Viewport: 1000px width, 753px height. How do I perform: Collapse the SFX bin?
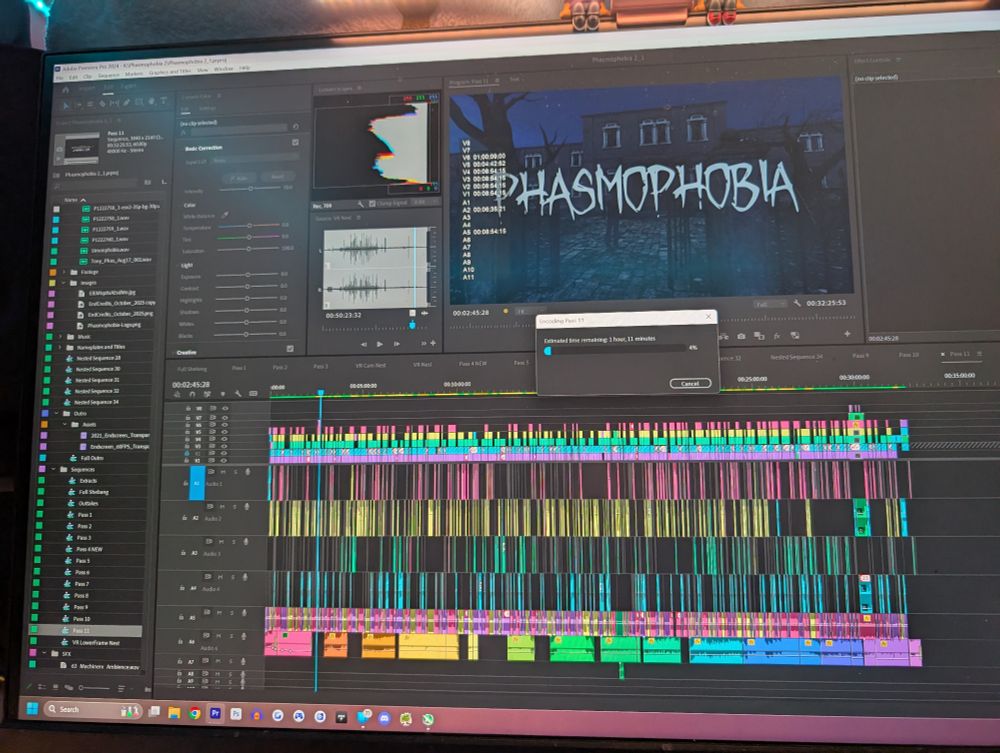[x=44, y=654]
